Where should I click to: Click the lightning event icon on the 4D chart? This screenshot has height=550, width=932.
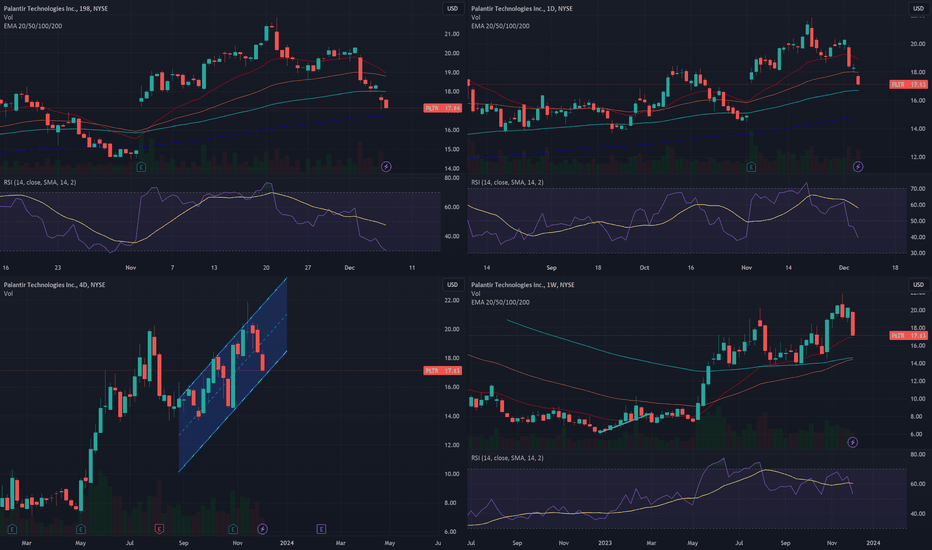(262, 529)
